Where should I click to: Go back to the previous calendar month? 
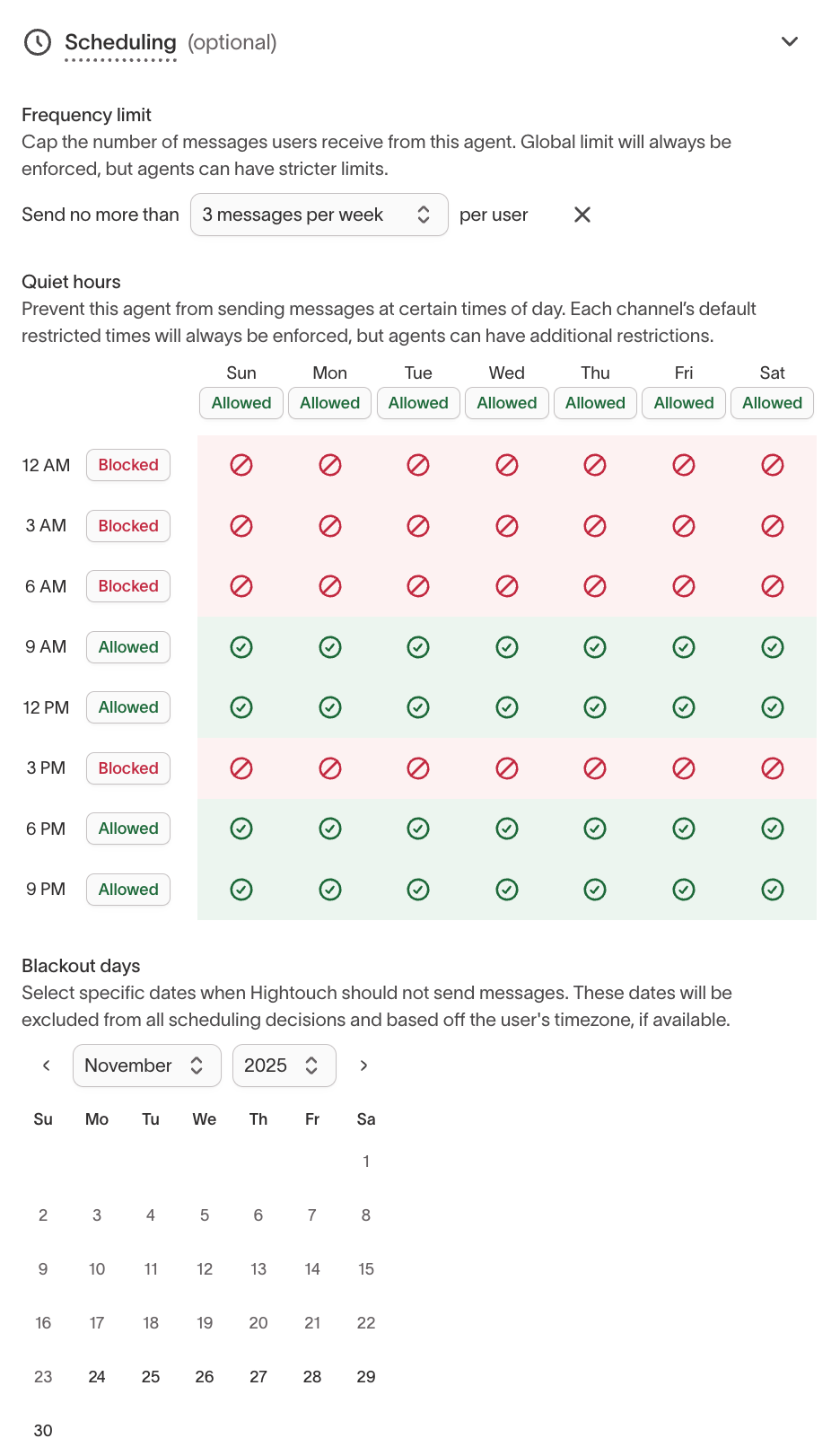pyautogui.click(x=46, y=1066)
